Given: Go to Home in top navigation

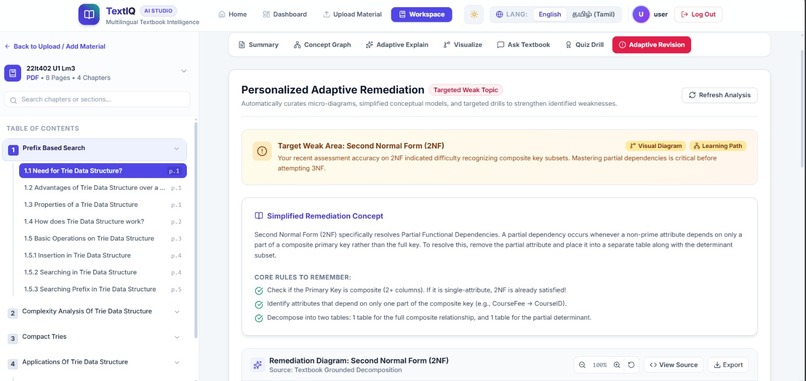Looking at the screenshot, I should (x=232, y=14).
